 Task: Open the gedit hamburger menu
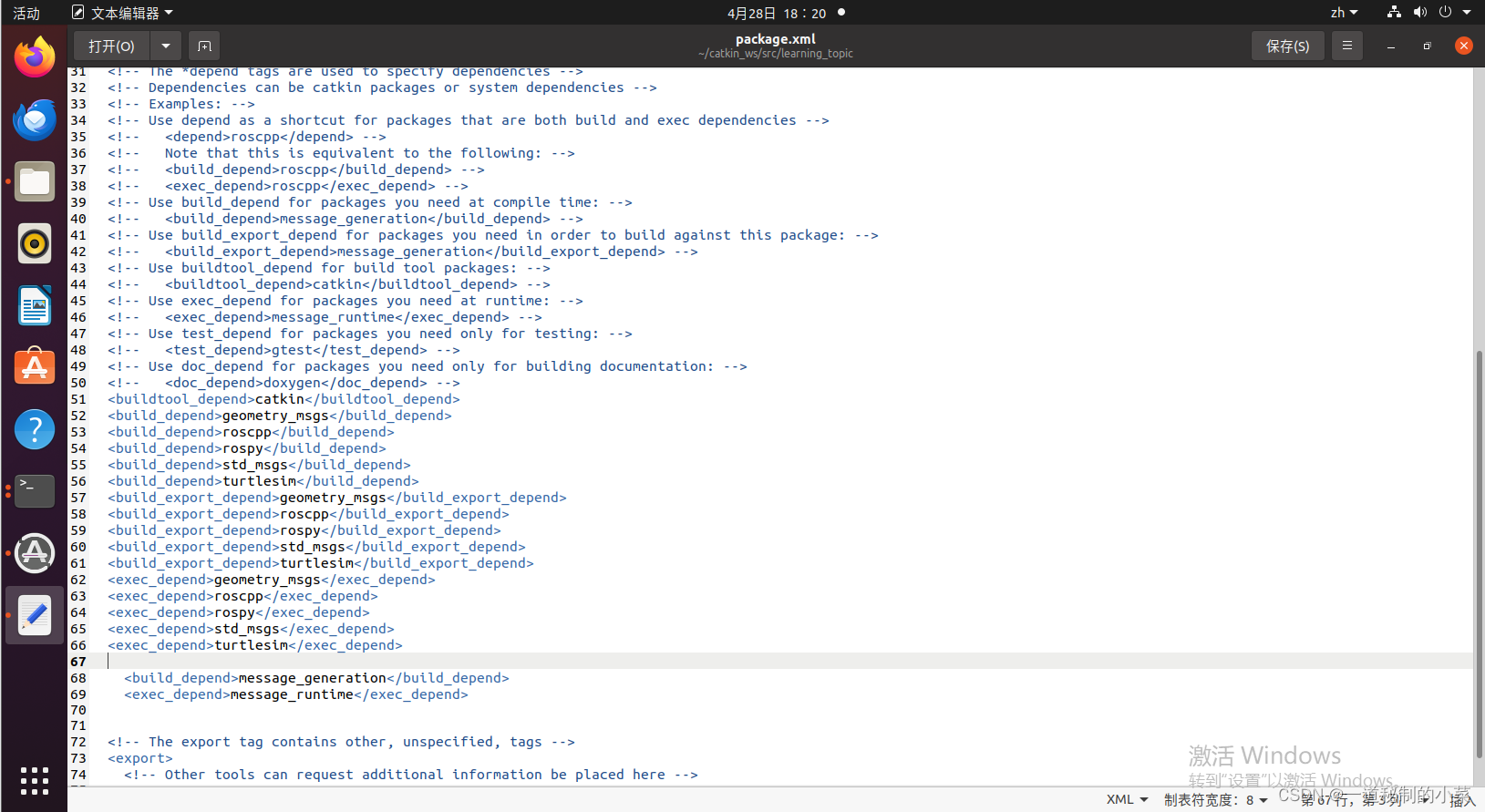(1346, 46)
